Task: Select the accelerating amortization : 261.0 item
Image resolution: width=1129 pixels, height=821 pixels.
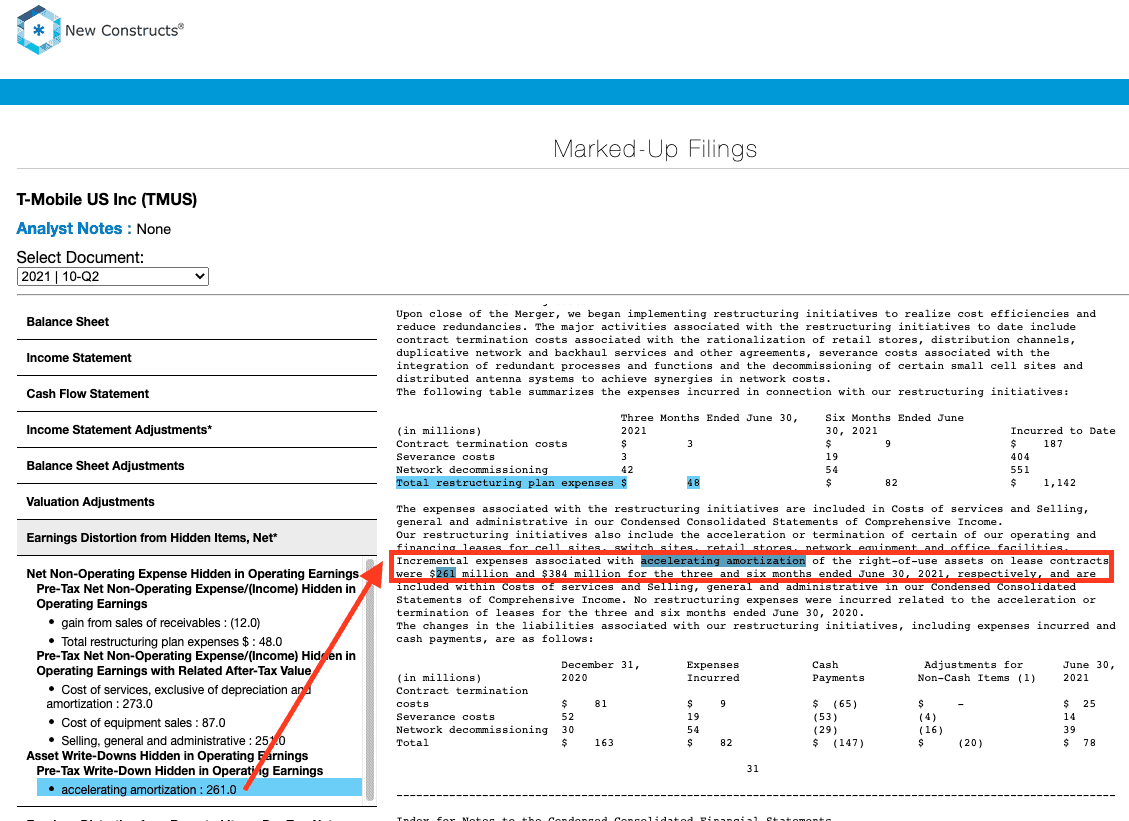Action: coord(199,789)
